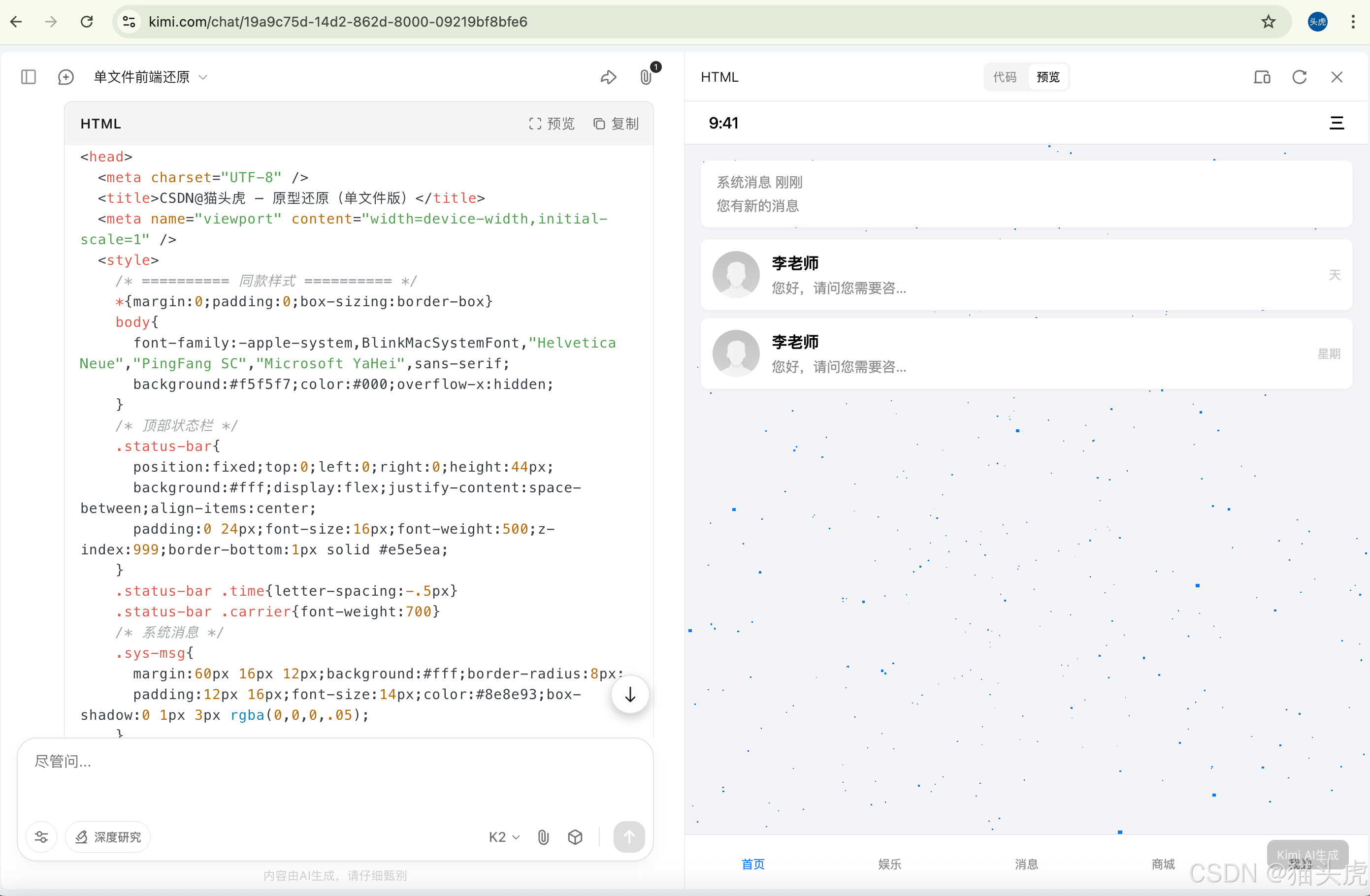Copy code with the 复制 button
The width and height of the screenshot is (1370, 896).
[x=616, y=124]
